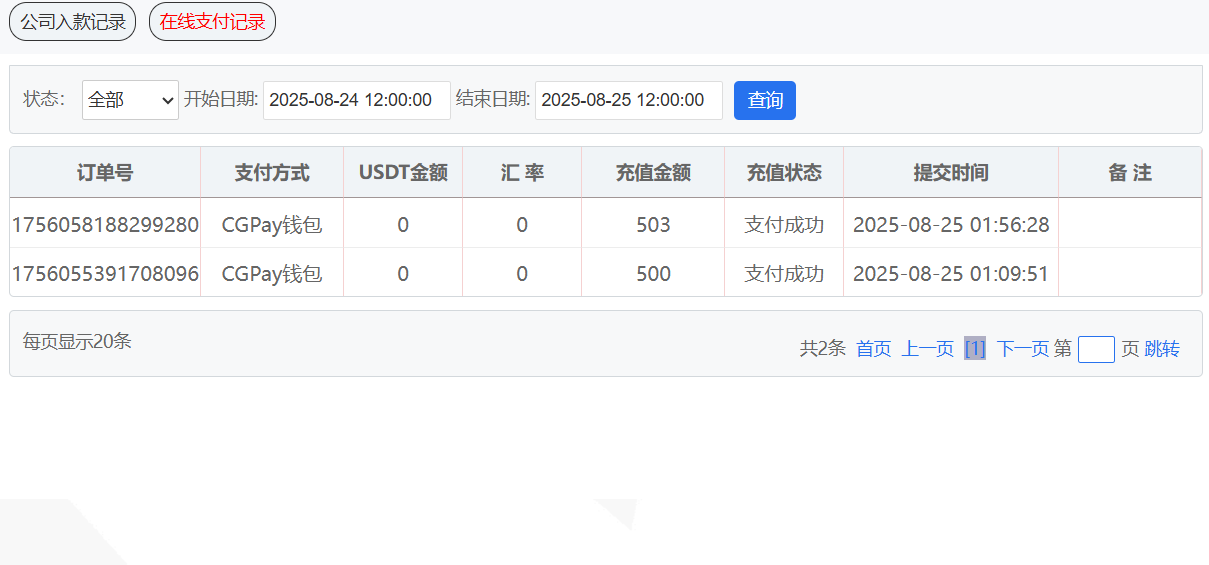1209x565 pixels.
Task: Click the 跳转 jump link
Action: pos(1162,349)
